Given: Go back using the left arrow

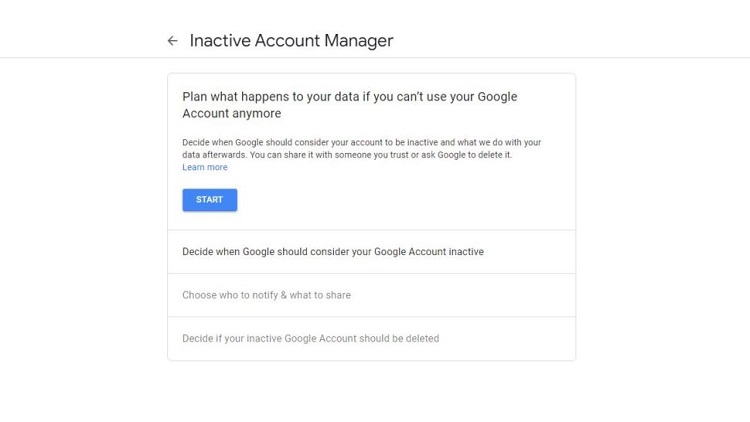Looking at the screenshot, I should coord(172,41).
